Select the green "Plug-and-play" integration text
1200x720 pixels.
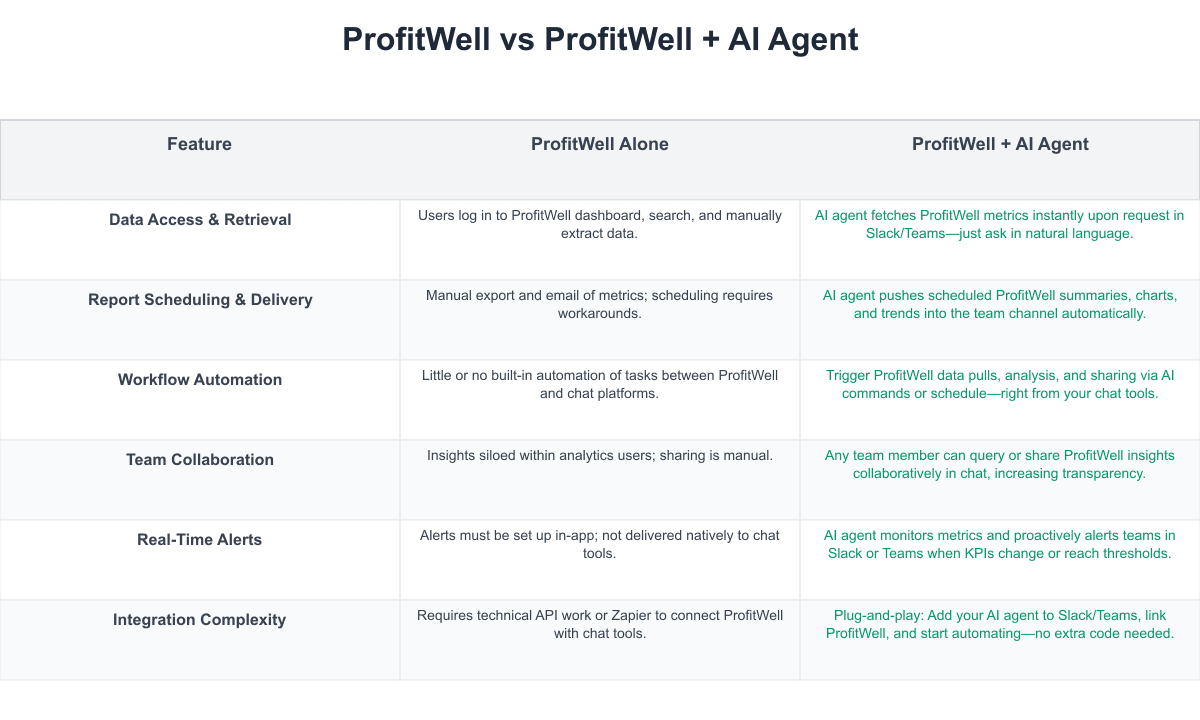tap(1000, 624)
